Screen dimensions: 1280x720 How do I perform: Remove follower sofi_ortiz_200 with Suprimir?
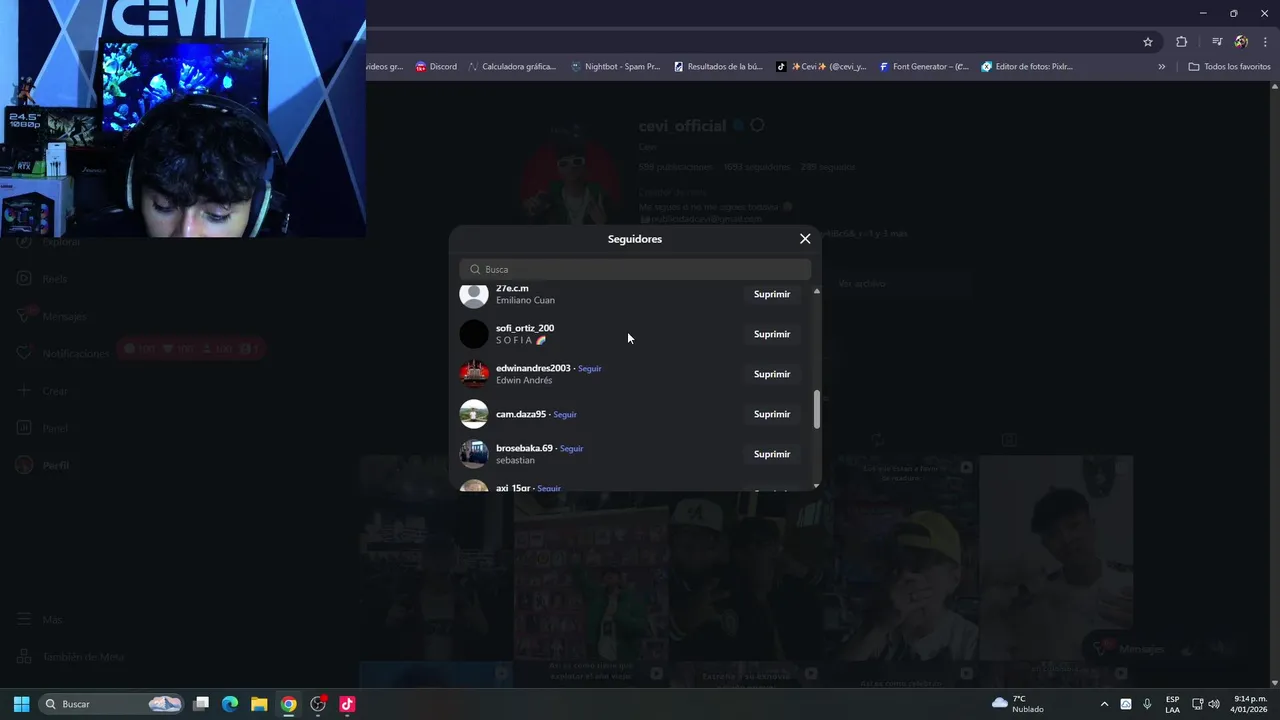tap(771, 334)
